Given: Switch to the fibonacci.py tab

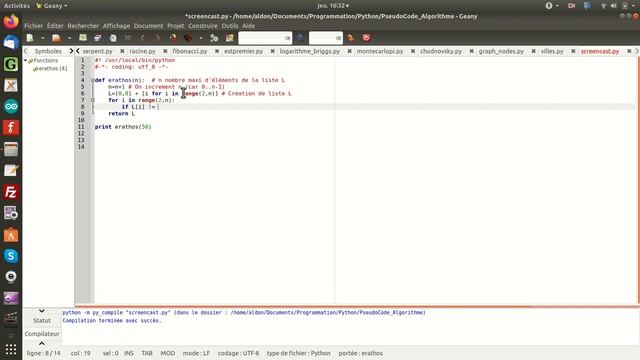Looking at the screenshot, I should 190,51.
